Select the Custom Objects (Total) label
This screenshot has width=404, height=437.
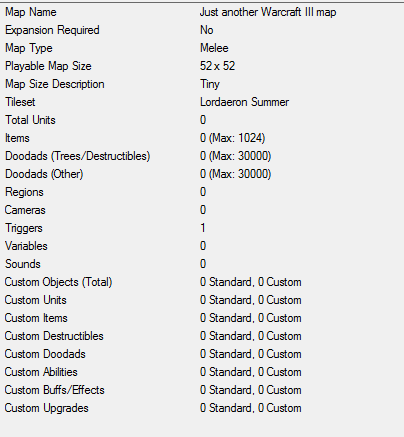[58, 282]
